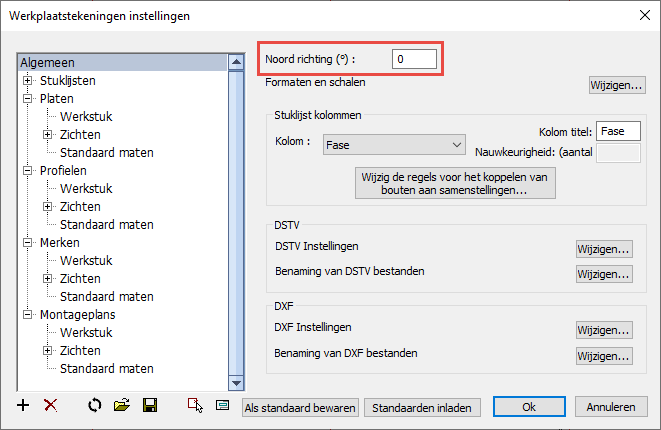Collapse the Platen tree node
661x430 pixels.
click(27, 98)
